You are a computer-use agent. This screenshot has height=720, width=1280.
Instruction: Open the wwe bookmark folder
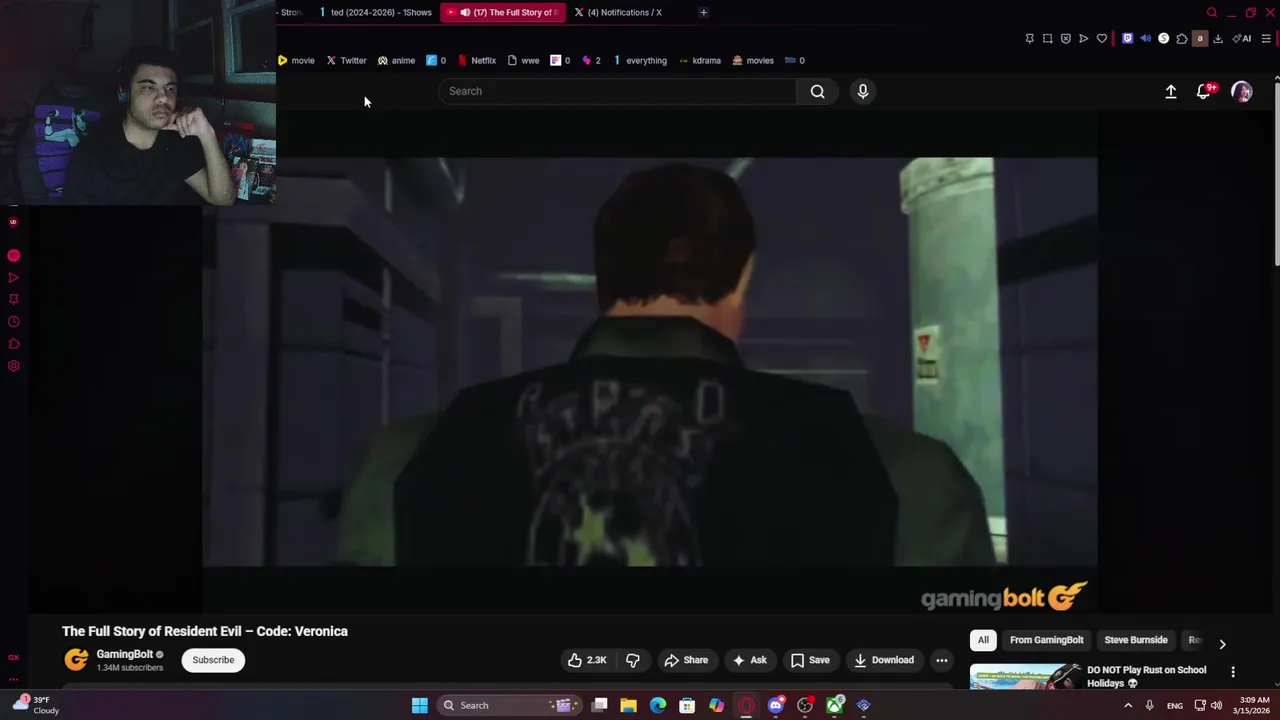click(523, 60)
